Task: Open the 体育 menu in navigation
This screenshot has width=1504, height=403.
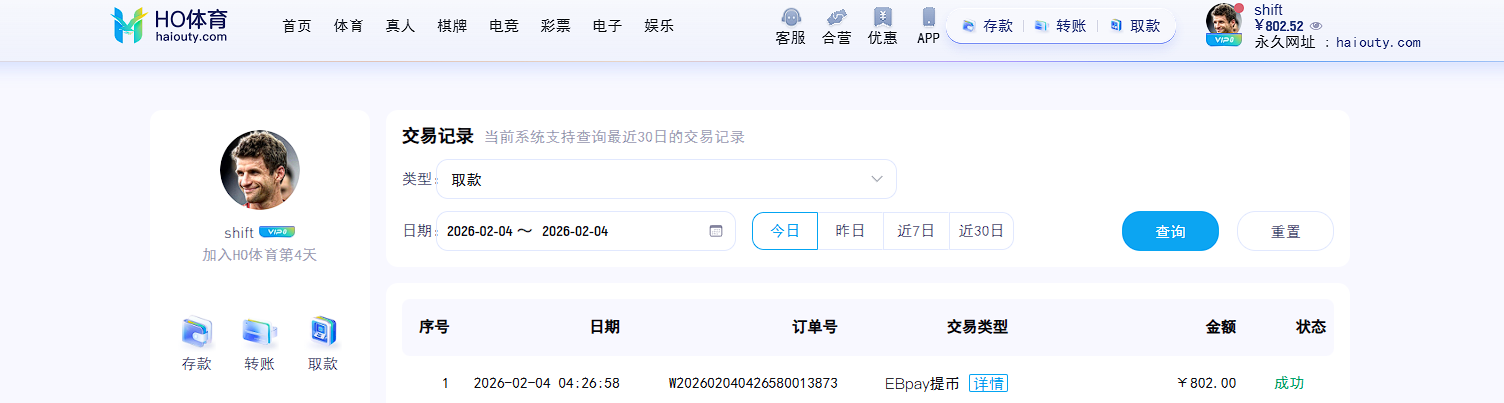Action: point(349,26)
